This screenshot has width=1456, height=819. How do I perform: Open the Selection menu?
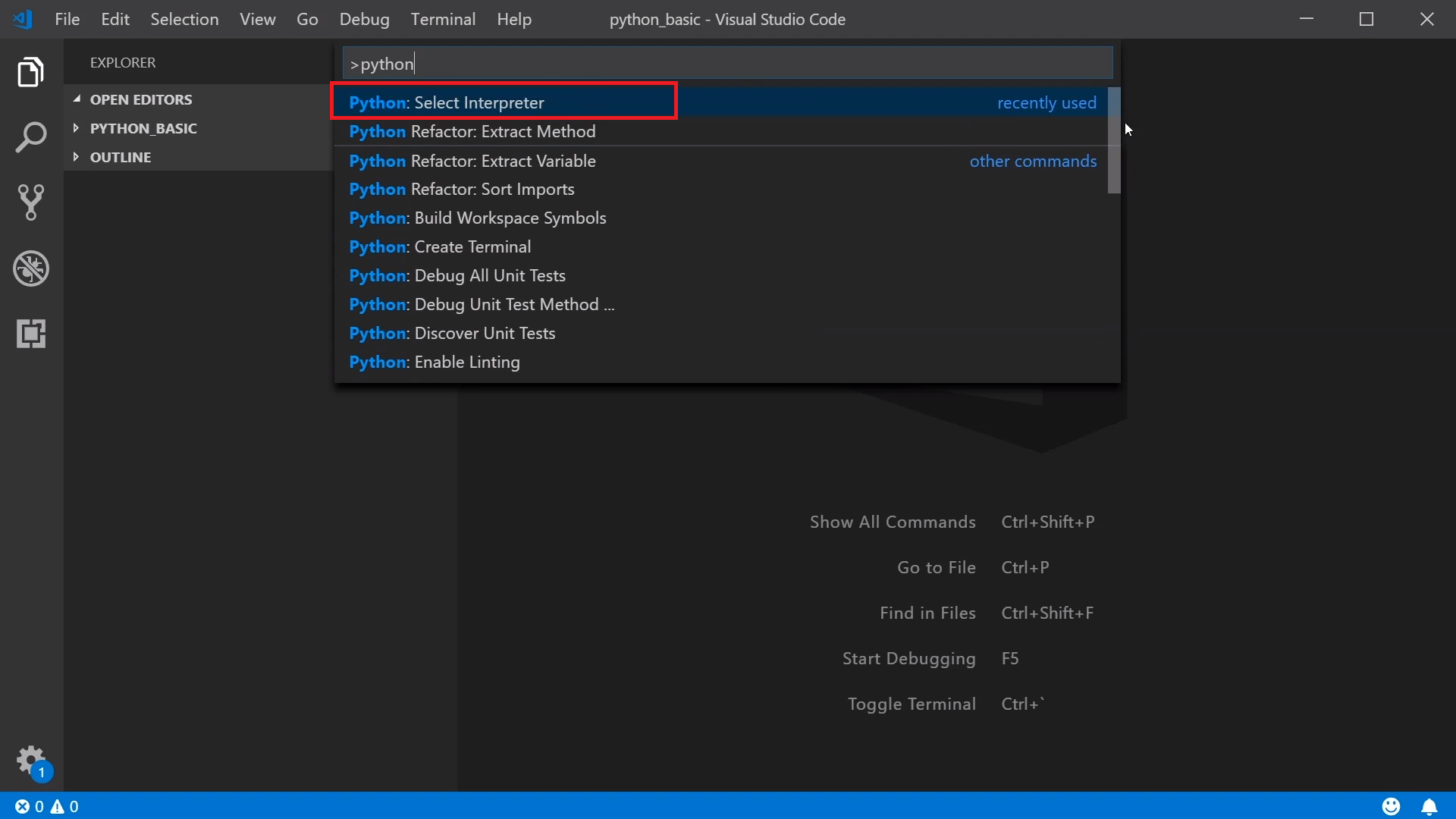(184, 20)
